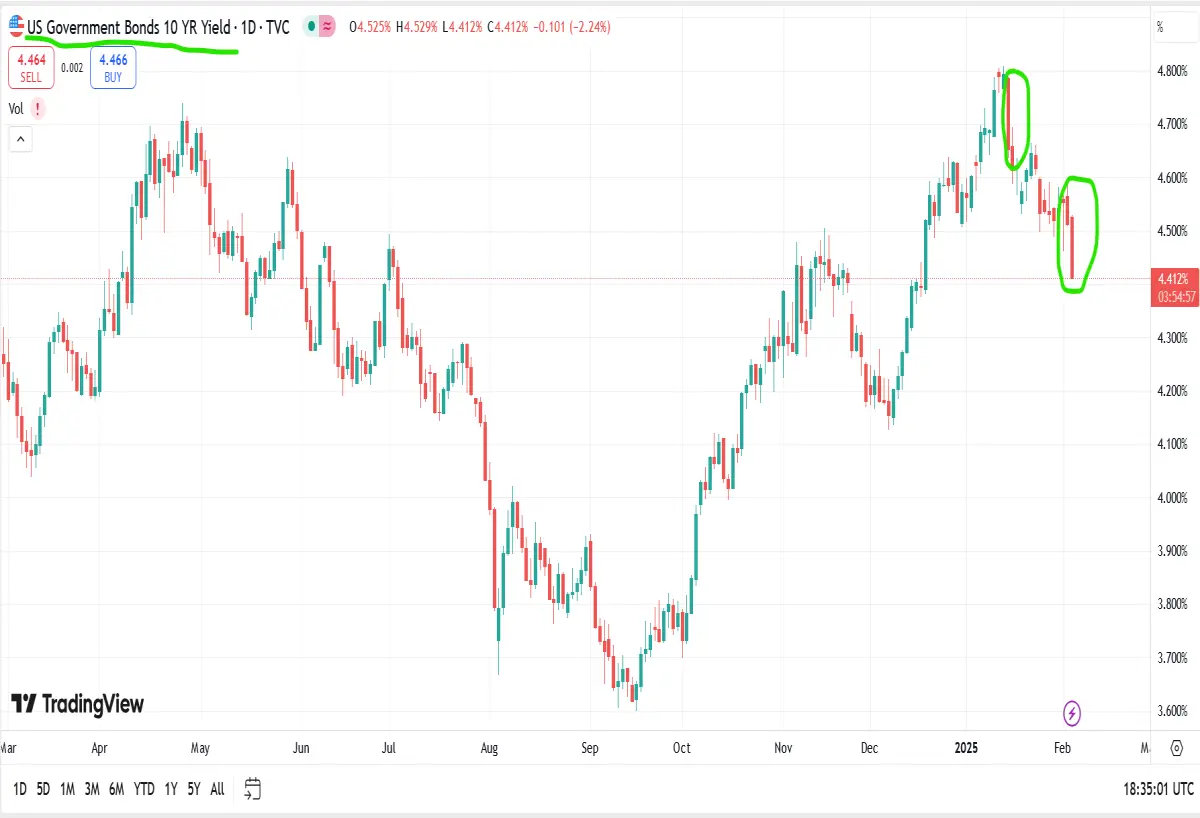The image size is (1200, 818).
Task: Click the 3.800% price axis label
Action: (x=1172, y=604)
